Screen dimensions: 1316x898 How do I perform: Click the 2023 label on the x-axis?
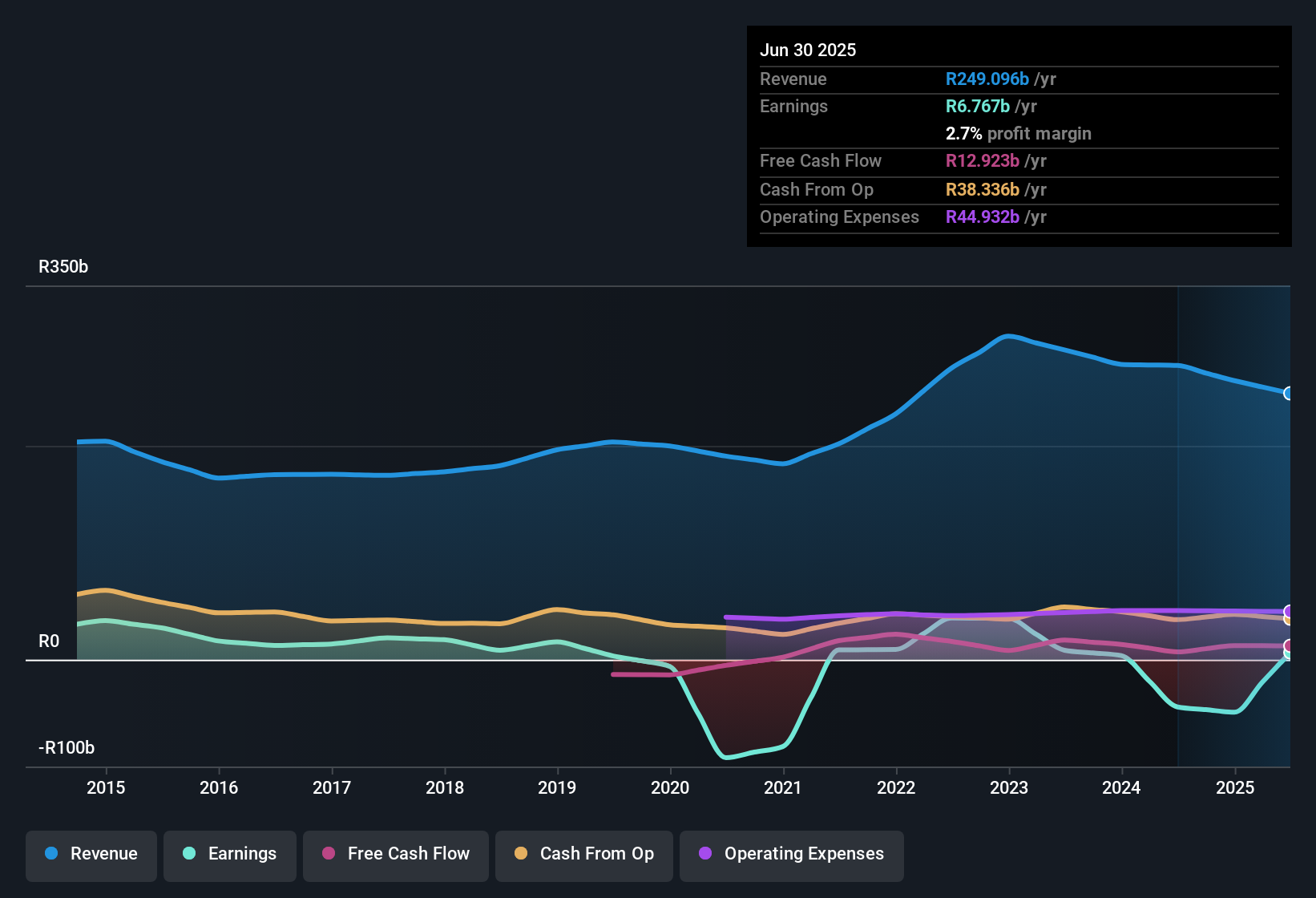click(x=1009, y=788)
